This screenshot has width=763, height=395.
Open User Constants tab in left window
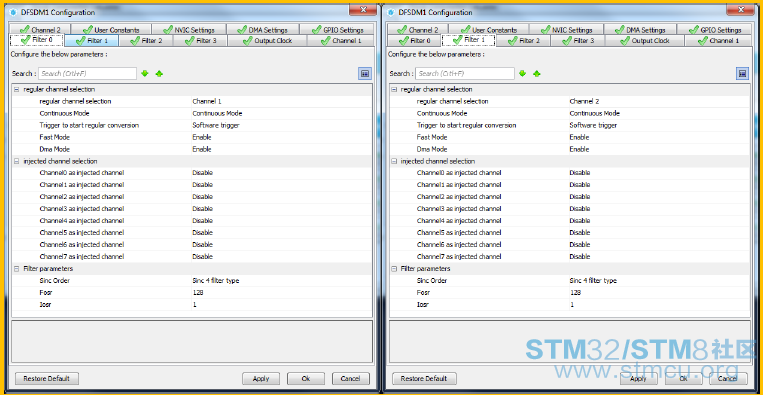[111, 30]
